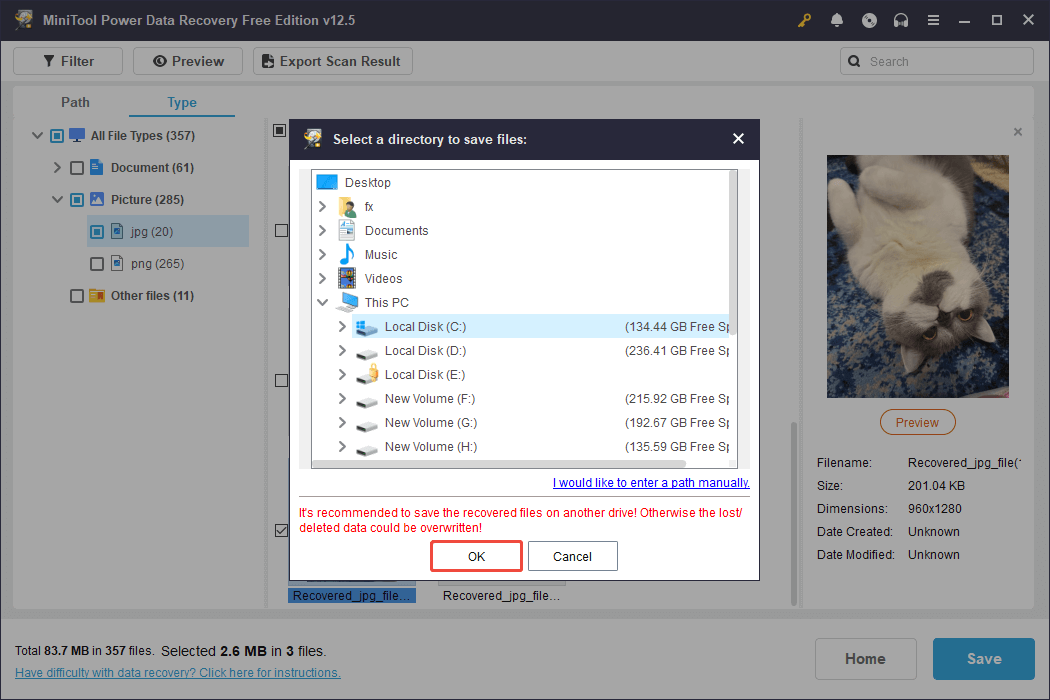1050x700 pixels.
Task: Click the This PC computer icon
Action: point(347,302)
